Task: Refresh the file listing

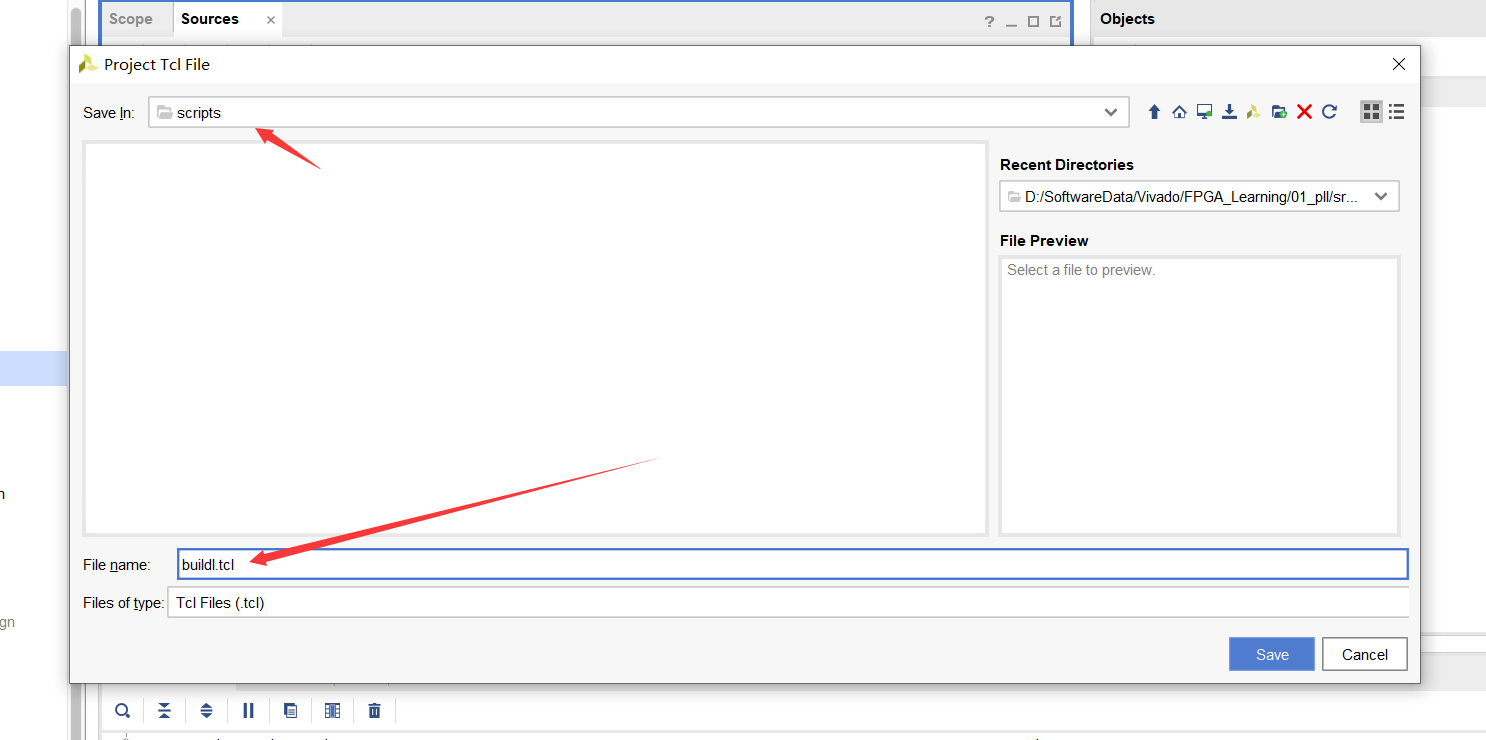Action: pos(1329,112)
